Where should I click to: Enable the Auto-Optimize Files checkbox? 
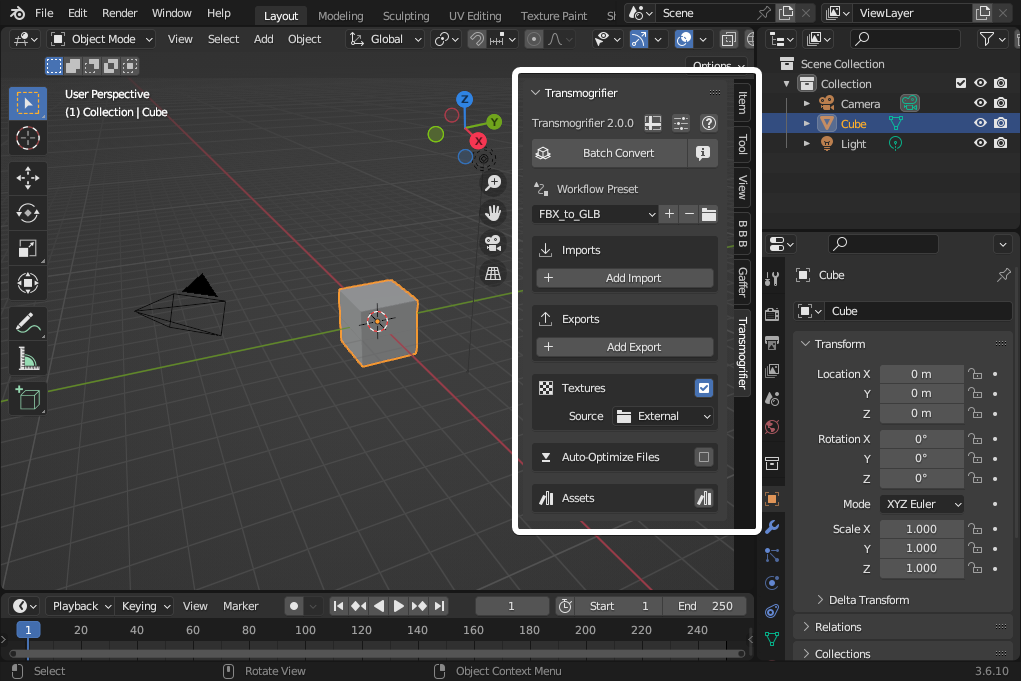point(704,457)
